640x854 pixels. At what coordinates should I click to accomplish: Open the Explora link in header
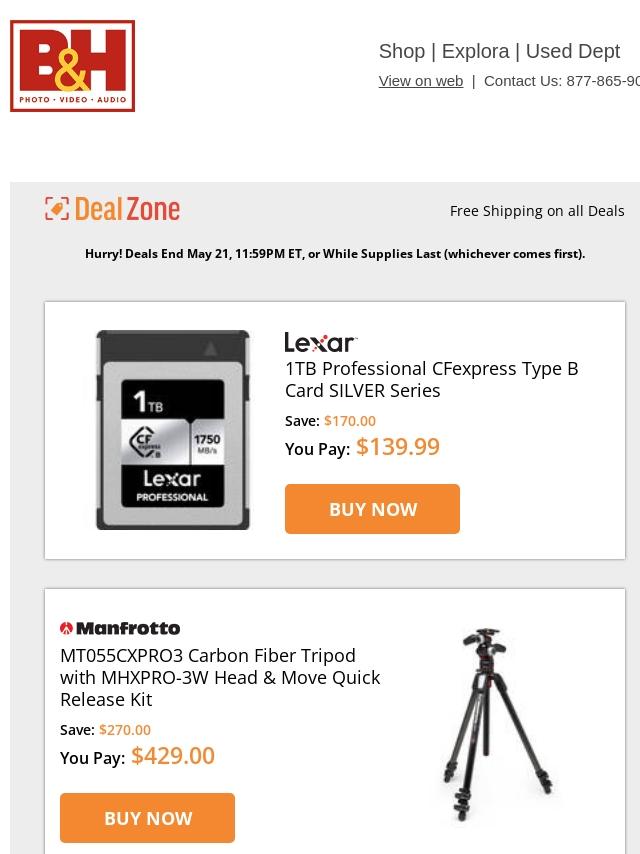pos(476,51)
